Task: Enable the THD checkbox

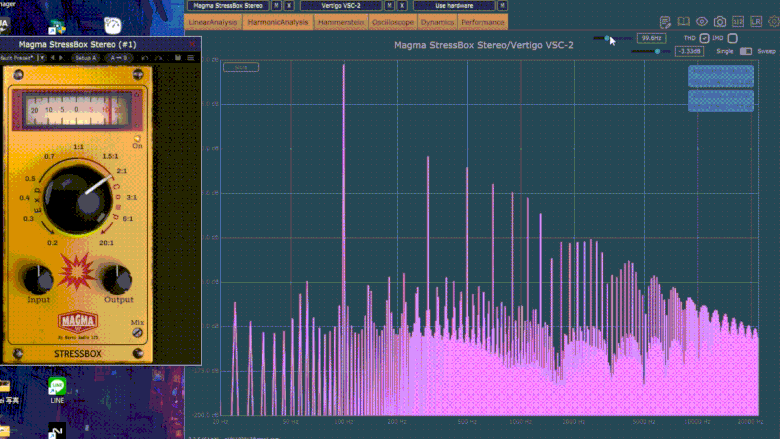Action: [704, 38]
